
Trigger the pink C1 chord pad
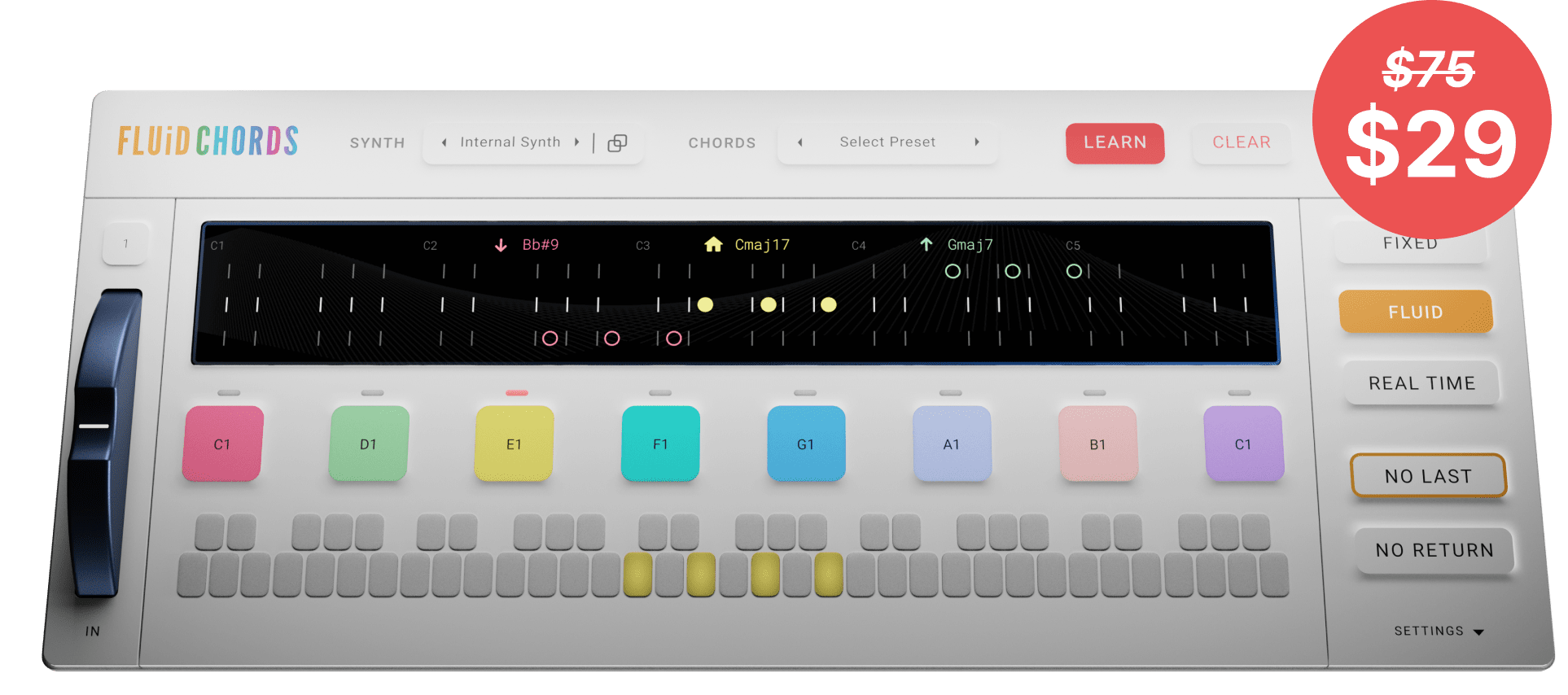pos(222,444)
